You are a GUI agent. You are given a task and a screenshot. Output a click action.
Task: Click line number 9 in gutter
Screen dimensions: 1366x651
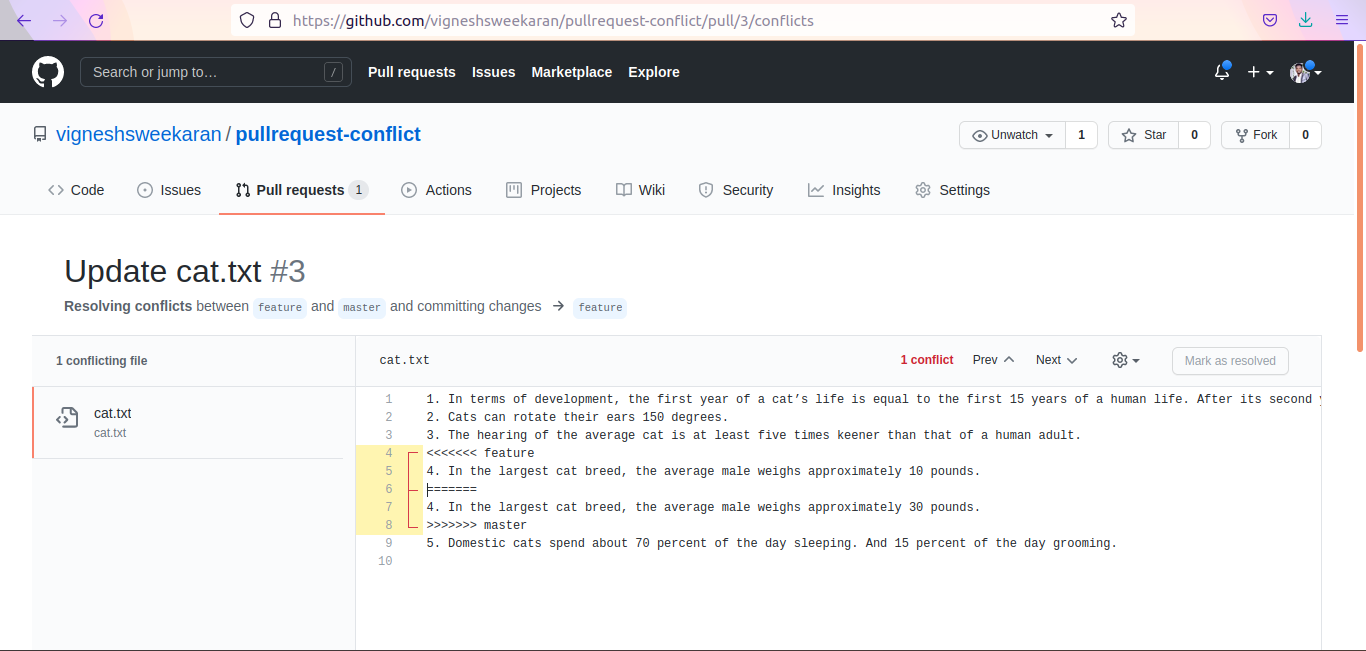click(x=388, y=543)
